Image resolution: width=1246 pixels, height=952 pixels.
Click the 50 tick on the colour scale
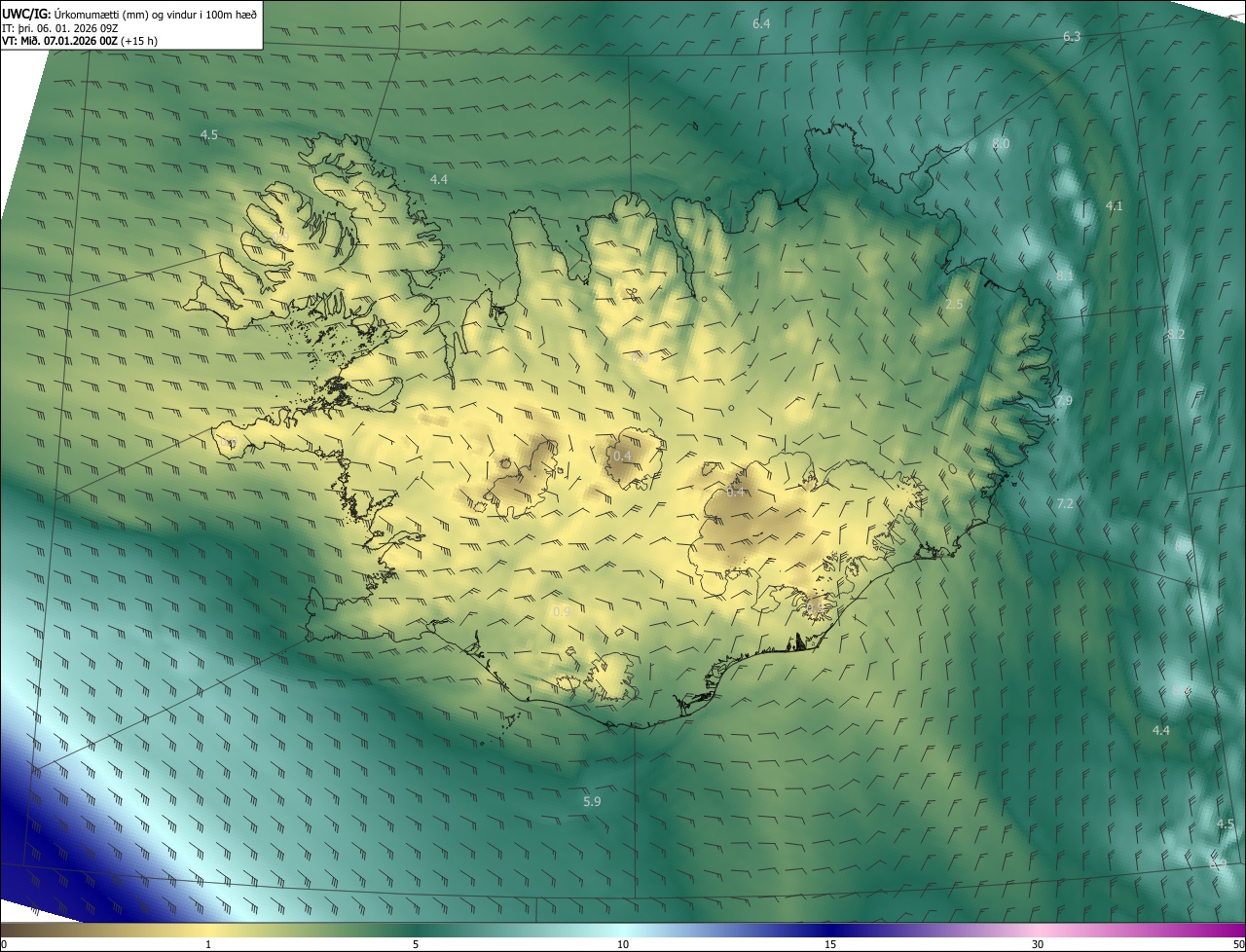(1238, 944)
